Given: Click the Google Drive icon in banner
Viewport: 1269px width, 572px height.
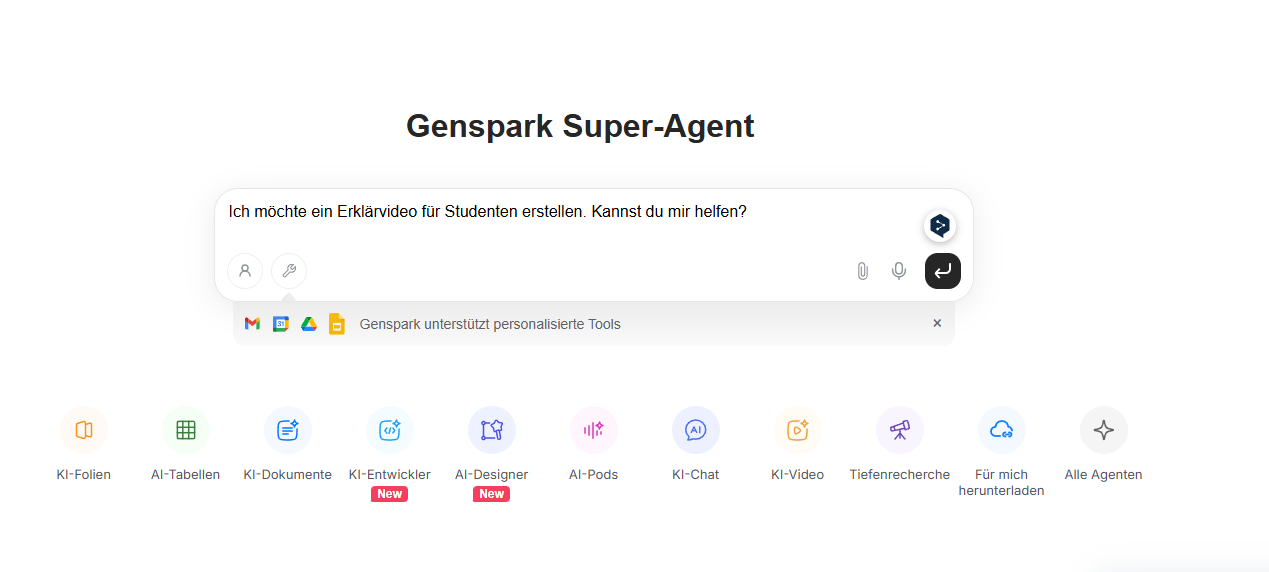Looking at the screenshot, I should 309,324.
